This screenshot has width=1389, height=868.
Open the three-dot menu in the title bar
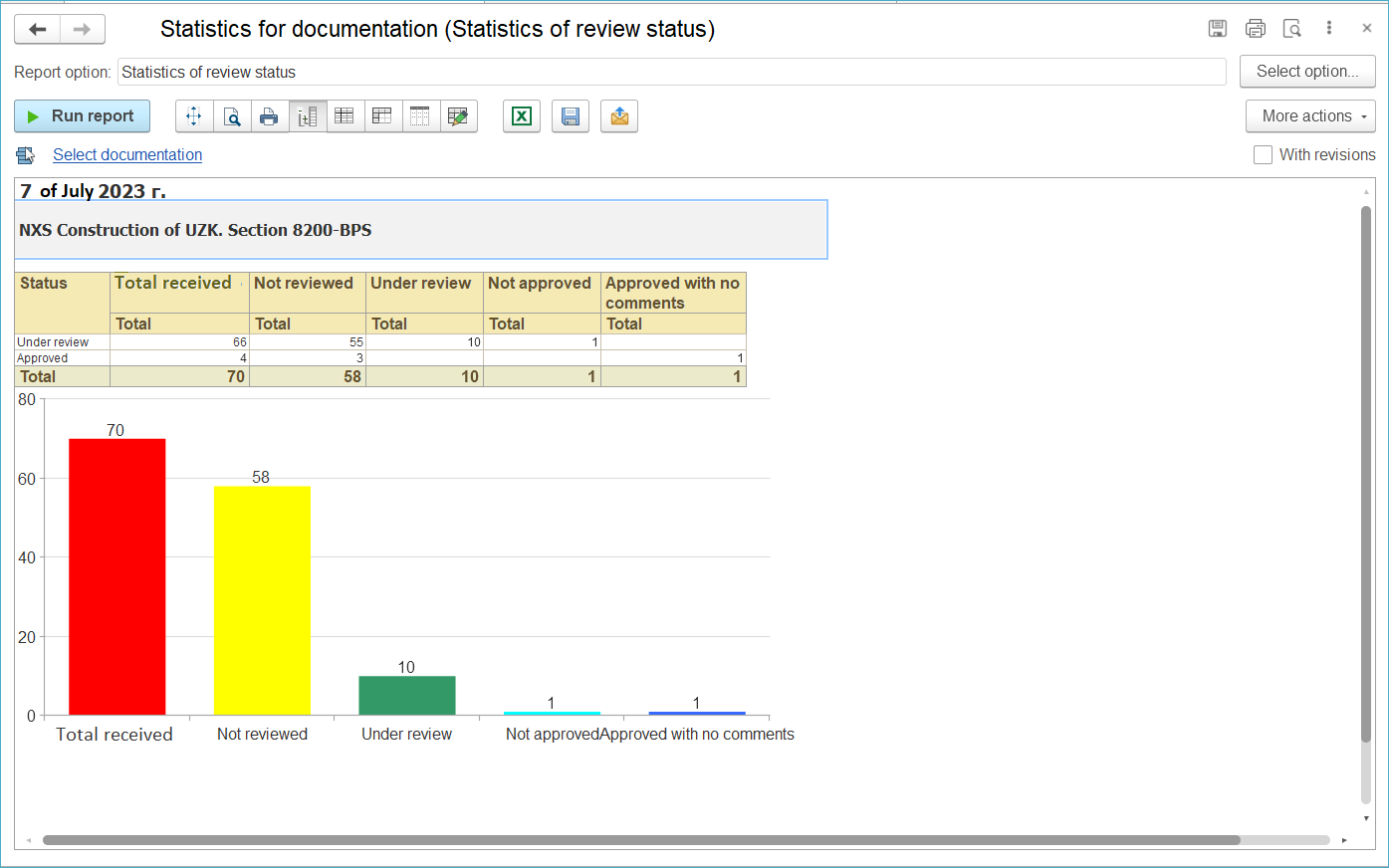click(x=1329, y=29)
